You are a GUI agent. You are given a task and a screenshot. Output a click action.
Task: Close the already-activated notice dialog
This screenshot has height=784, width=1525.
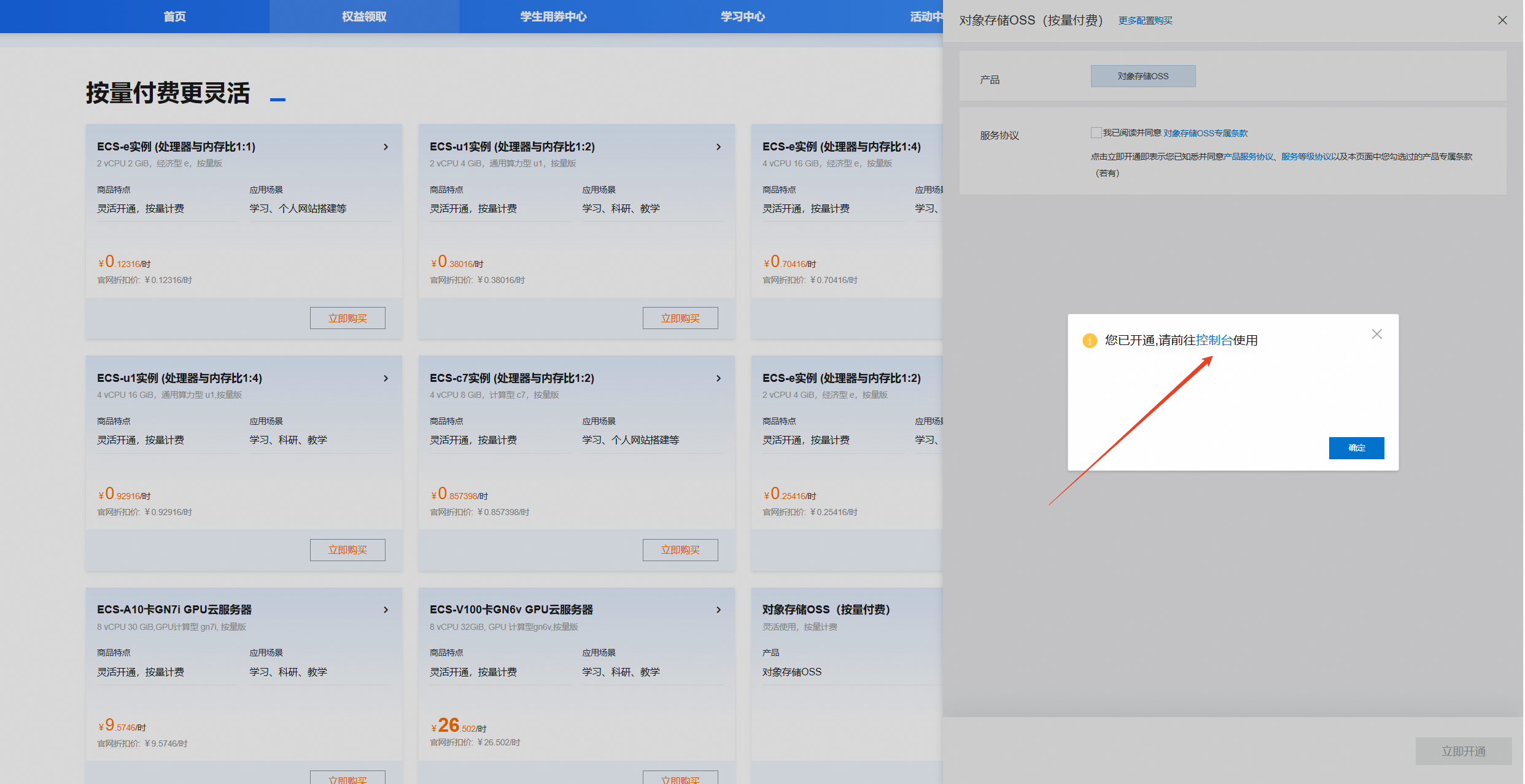(x=1376, y=334)
